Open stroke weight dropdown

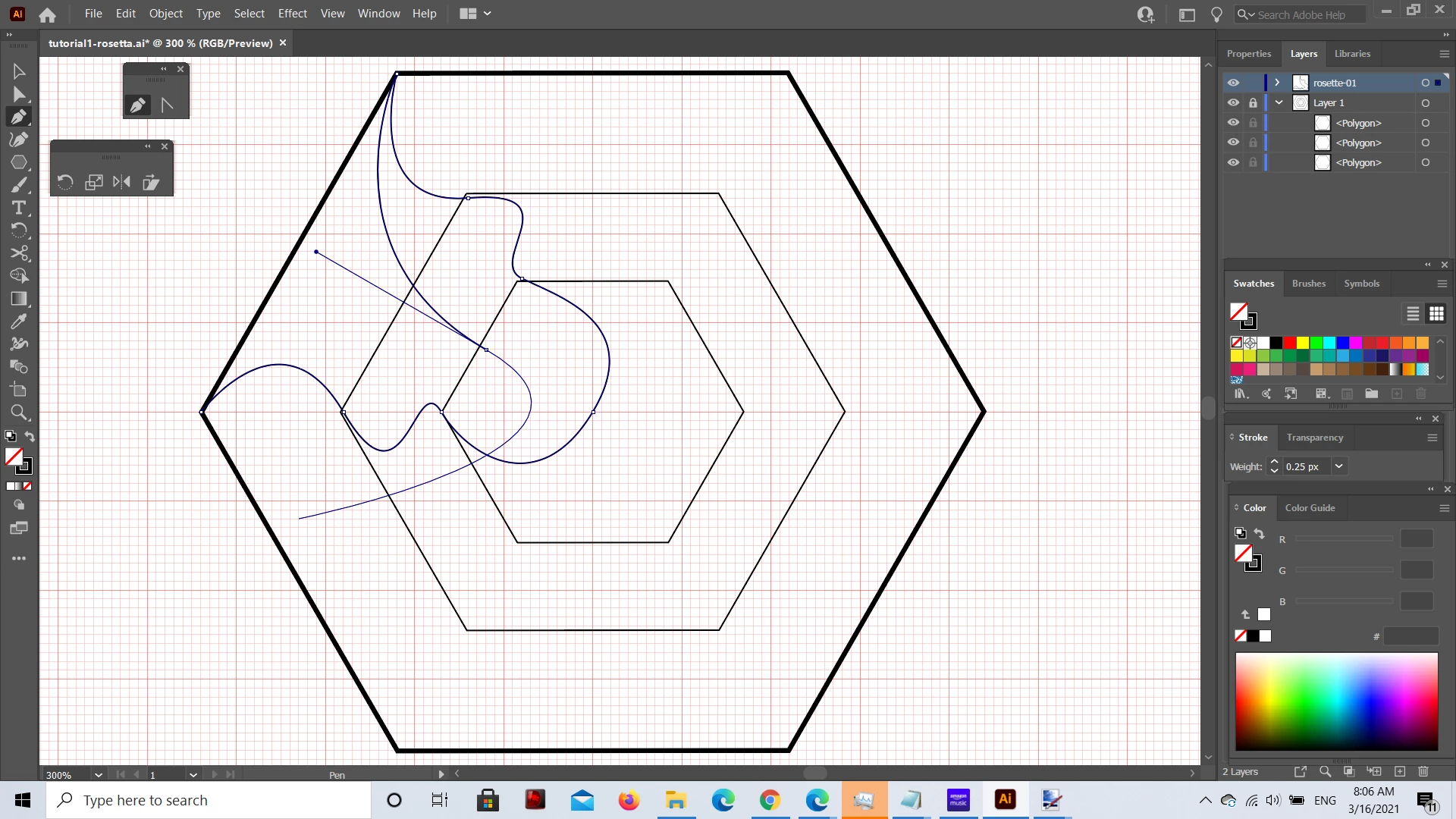1339,466
